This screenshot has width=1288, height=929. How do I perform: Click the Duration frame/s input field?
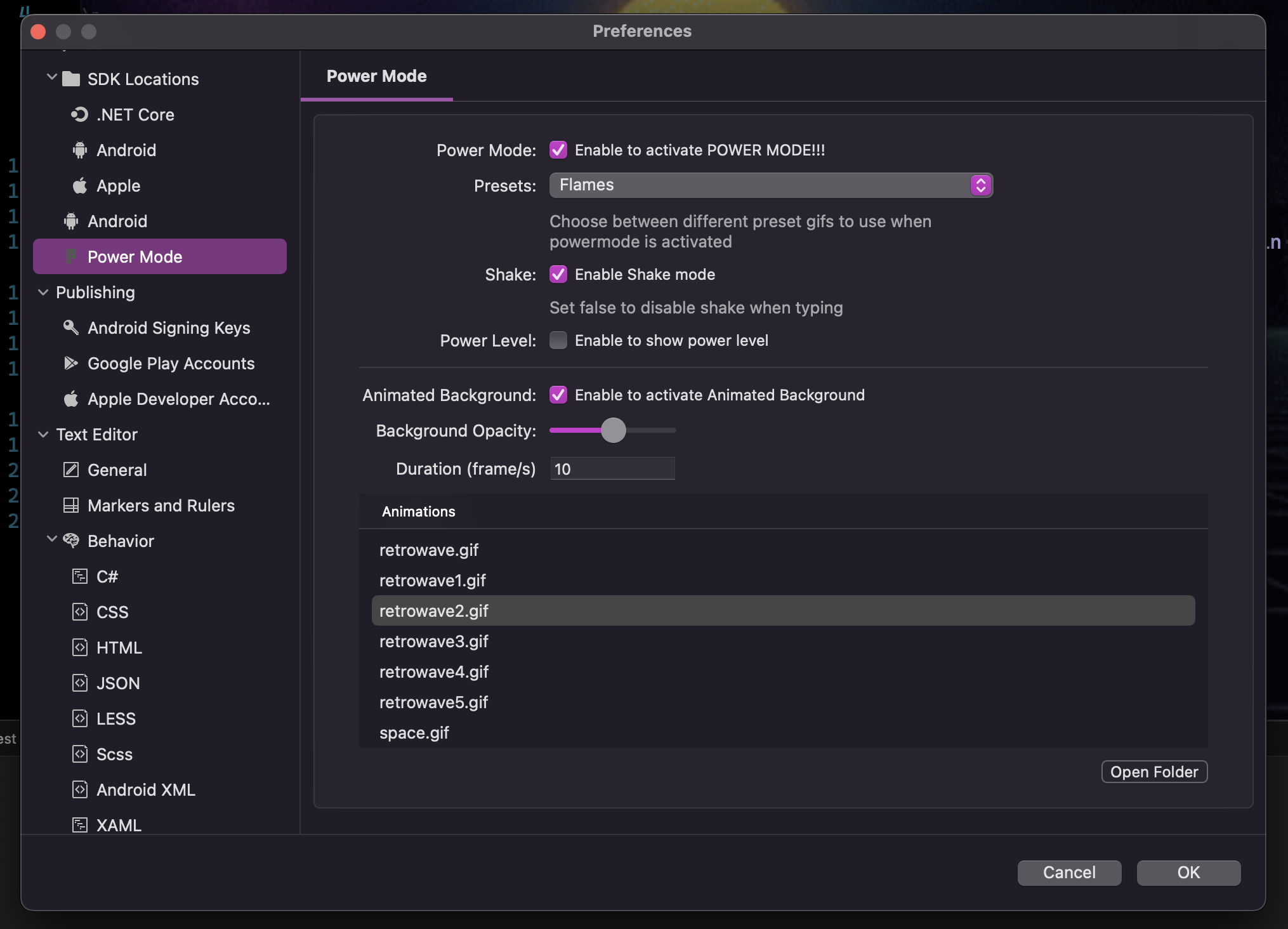(612, 469)
